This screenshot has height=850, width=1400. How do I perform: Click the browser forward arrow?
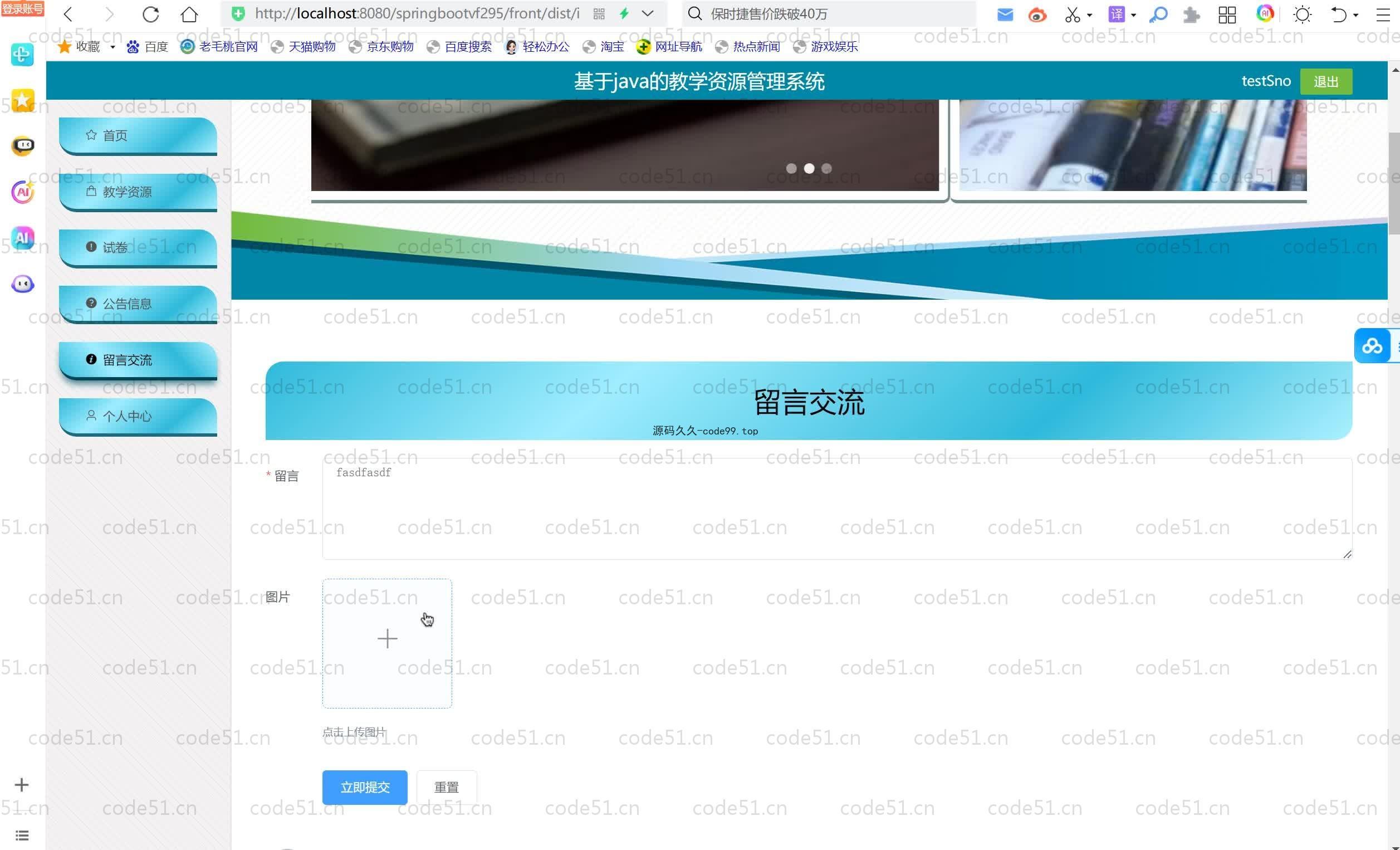point(109,14)
